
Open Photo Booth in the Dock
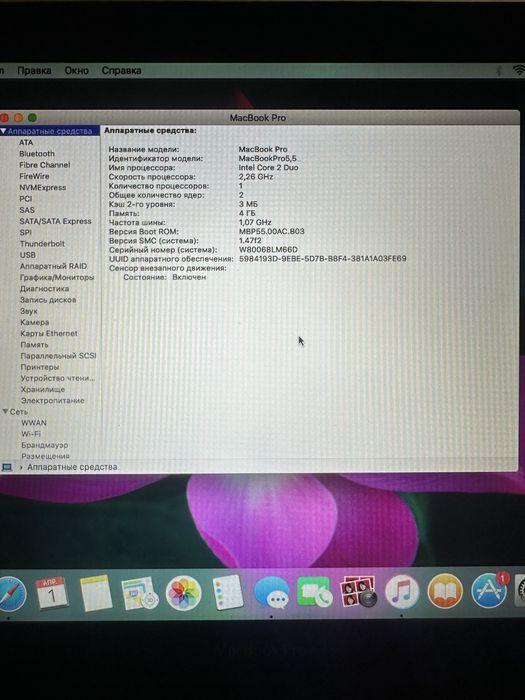[x=358, y=592]
